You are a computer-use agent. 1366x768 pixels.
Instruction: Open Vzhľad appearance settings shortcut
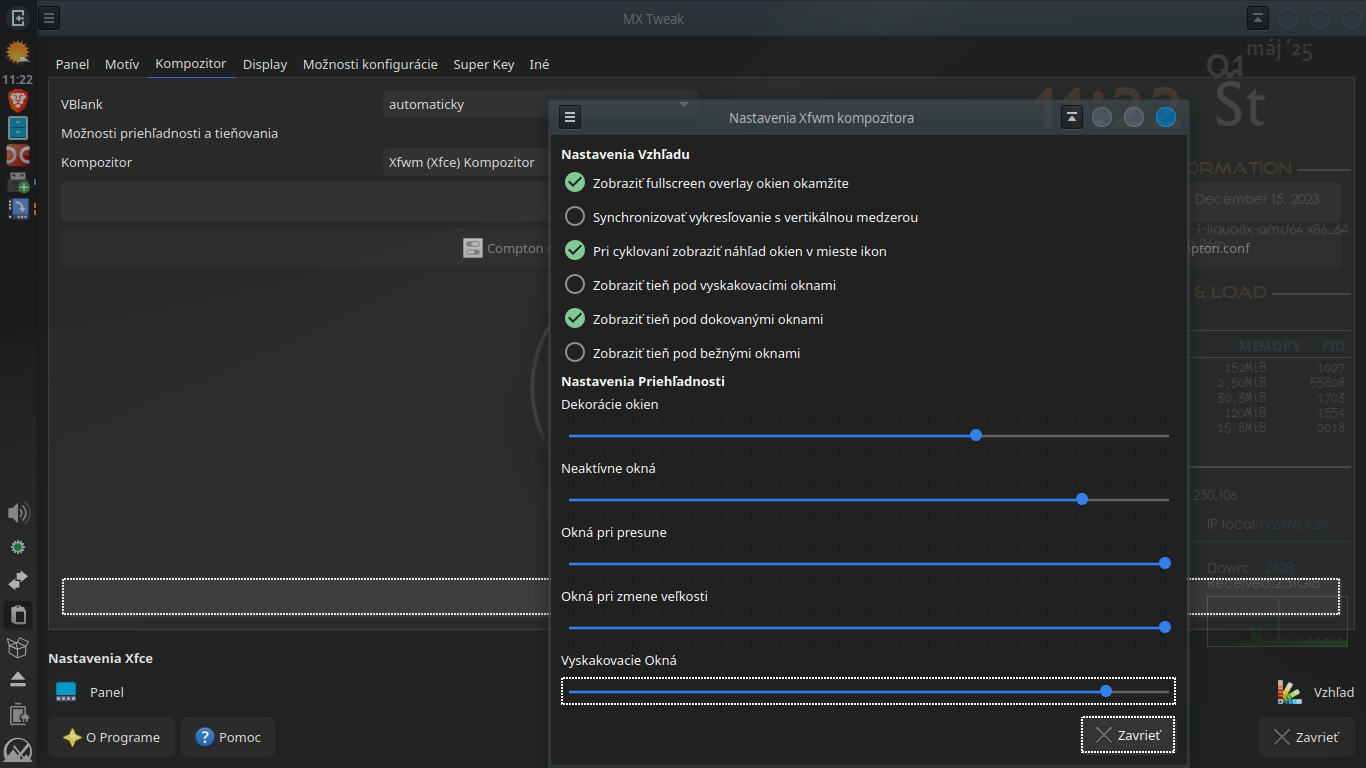[1316, 692]
